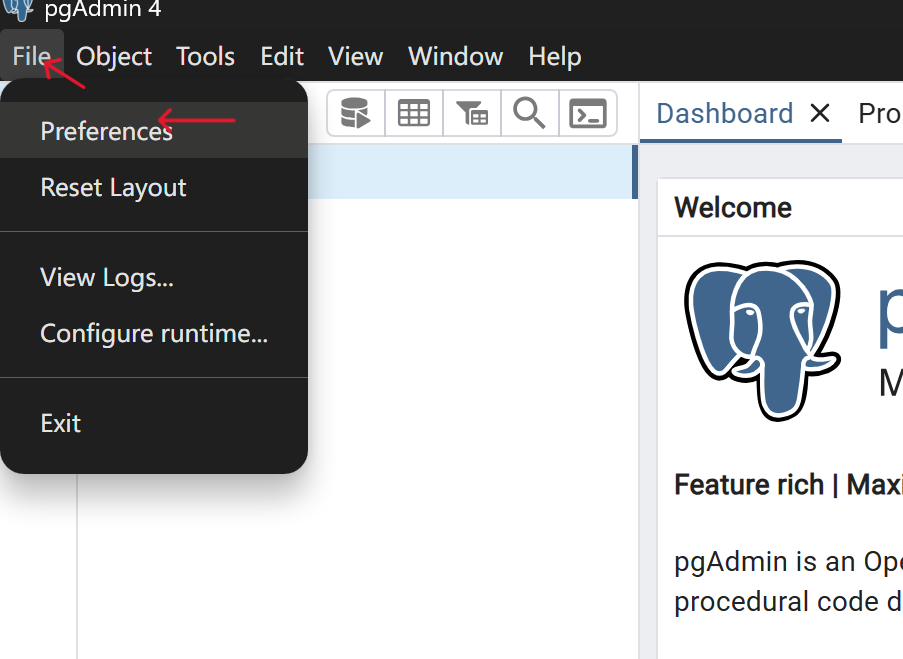
Task: Open Search Objects magnifier icon
Action: [530, 113]
